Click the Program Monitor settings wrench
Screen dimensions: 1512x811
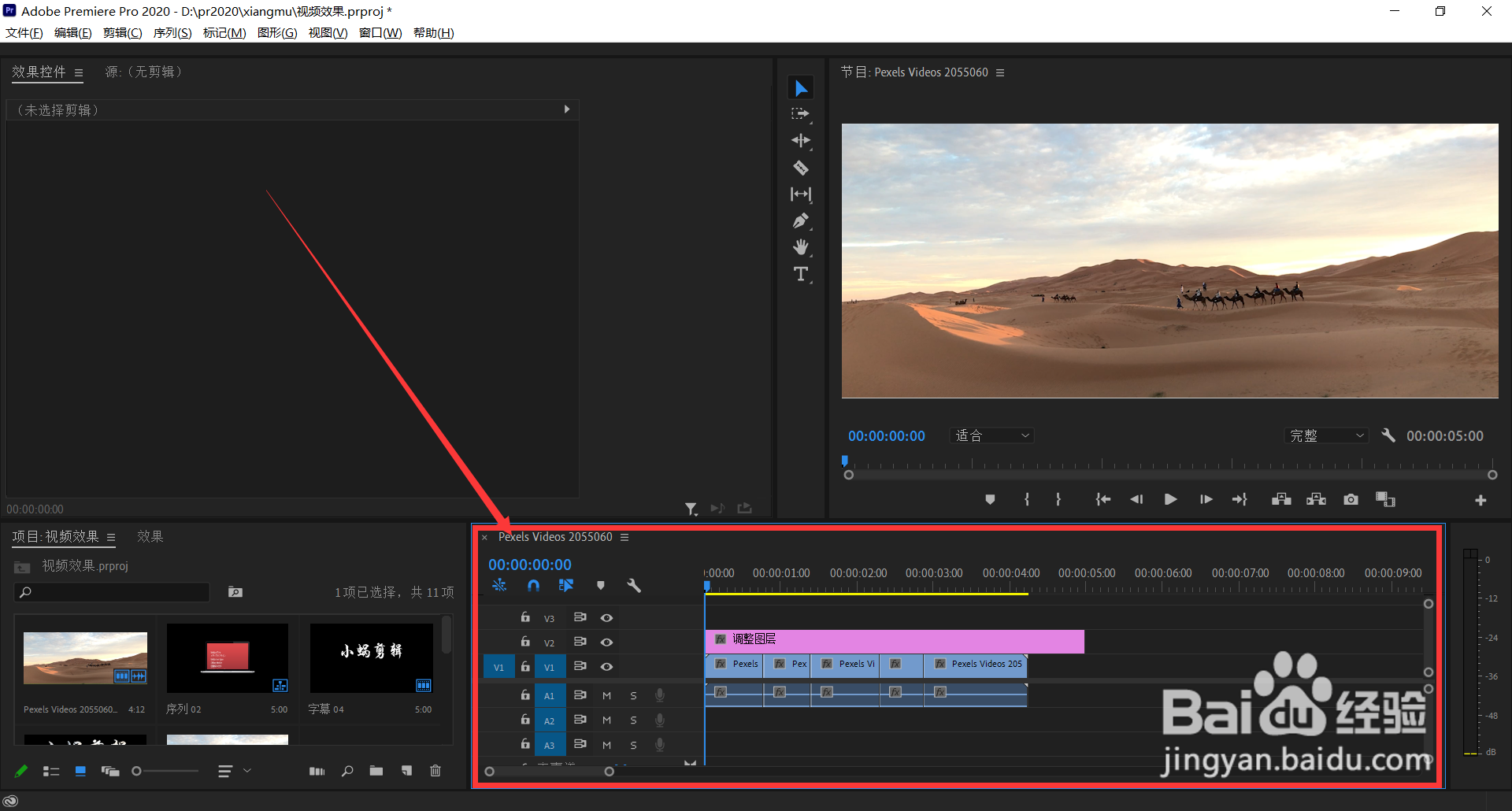(x=1388, y=435)
